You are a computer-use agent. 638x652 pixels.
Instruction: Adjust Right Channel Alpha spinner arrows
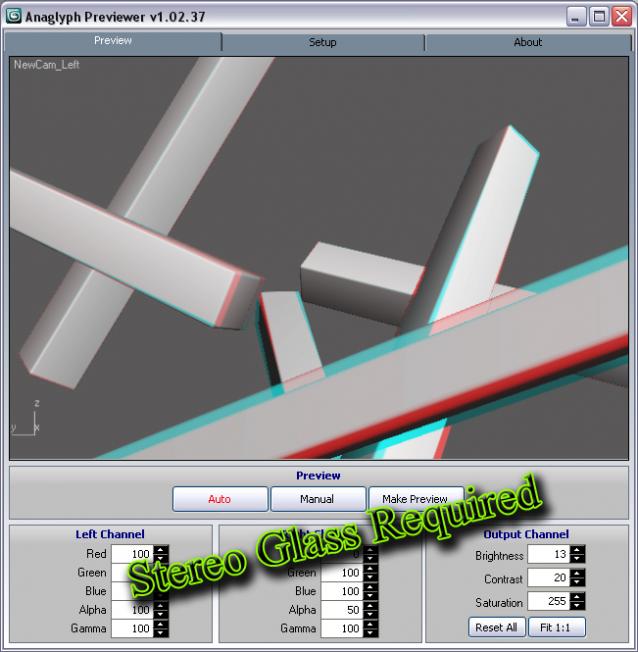tap(371, 609)
